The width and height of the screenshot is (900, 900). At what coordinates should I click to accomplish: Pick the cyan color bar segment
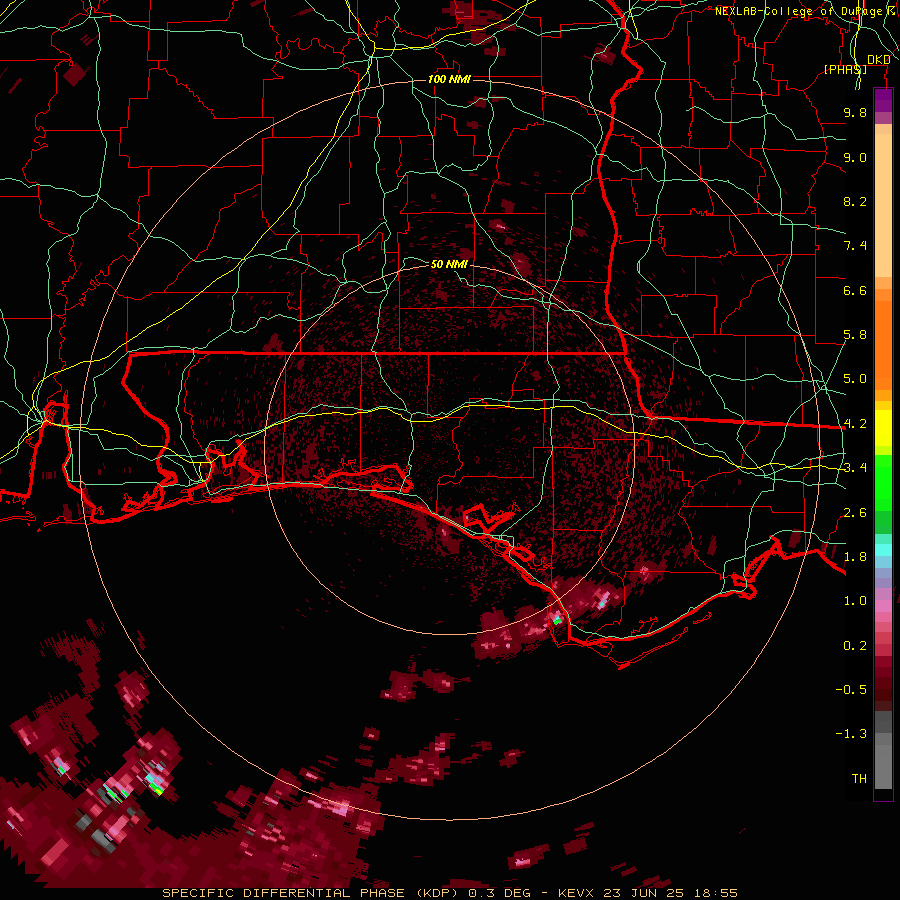click(x=883, y=550)
